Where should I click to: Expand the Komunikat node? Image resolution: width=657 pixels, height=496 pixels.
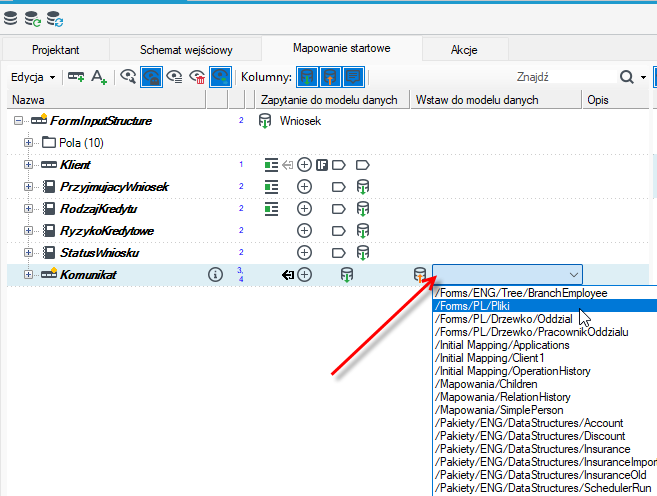pos(28,274)
